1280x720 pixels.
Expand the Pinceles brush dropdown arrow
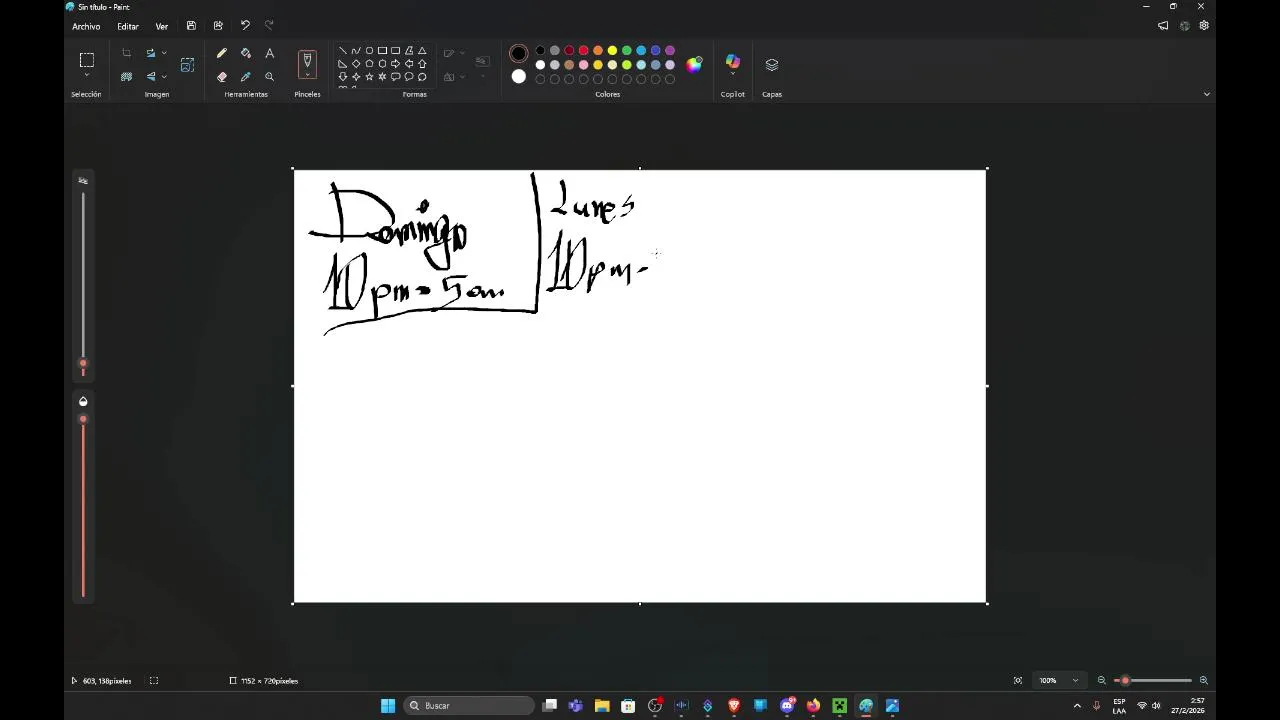click(307, 77)
